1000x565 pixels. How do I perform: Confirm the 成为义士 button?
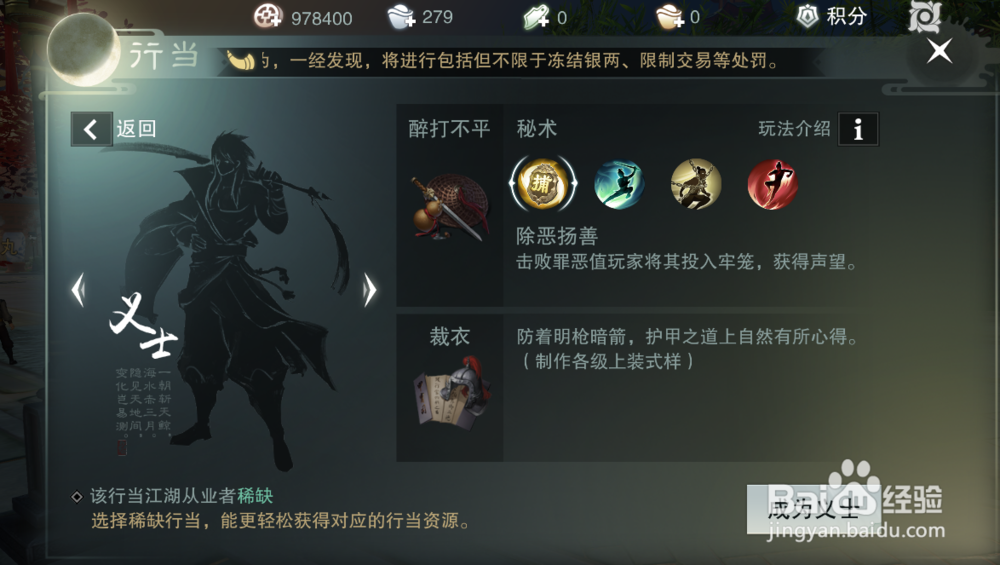814,509
